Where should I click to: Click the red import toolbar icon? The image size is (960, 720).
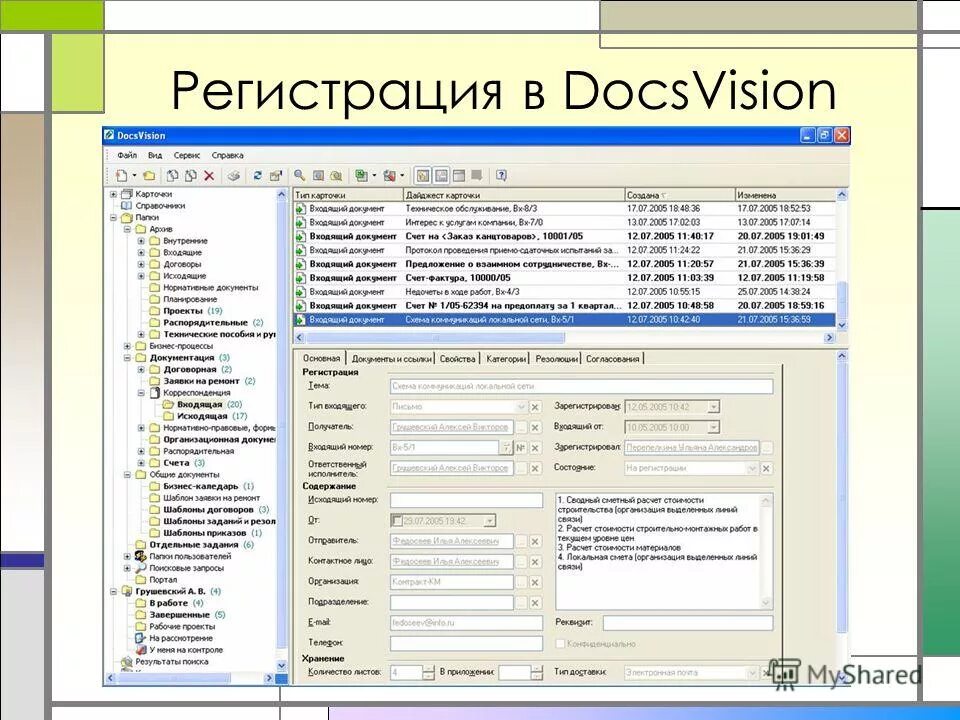(389, 176)
